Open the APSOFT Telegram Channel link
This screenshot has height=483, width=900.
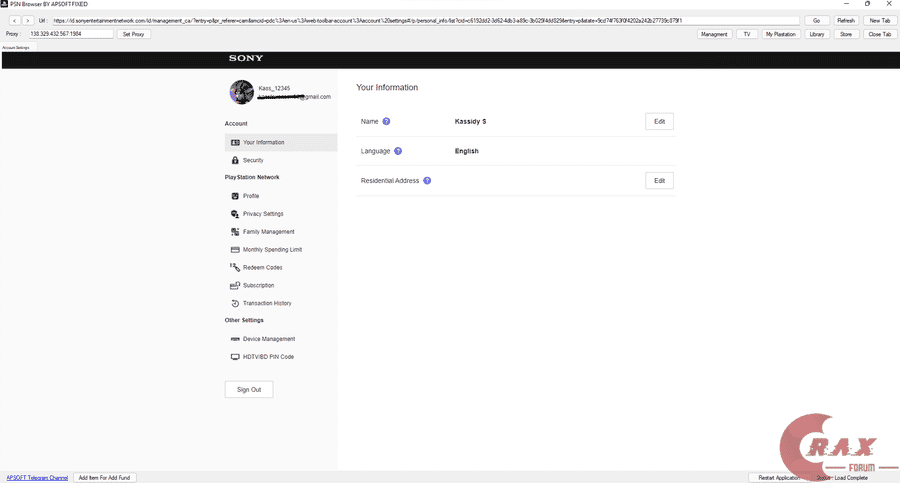point(37,478)
